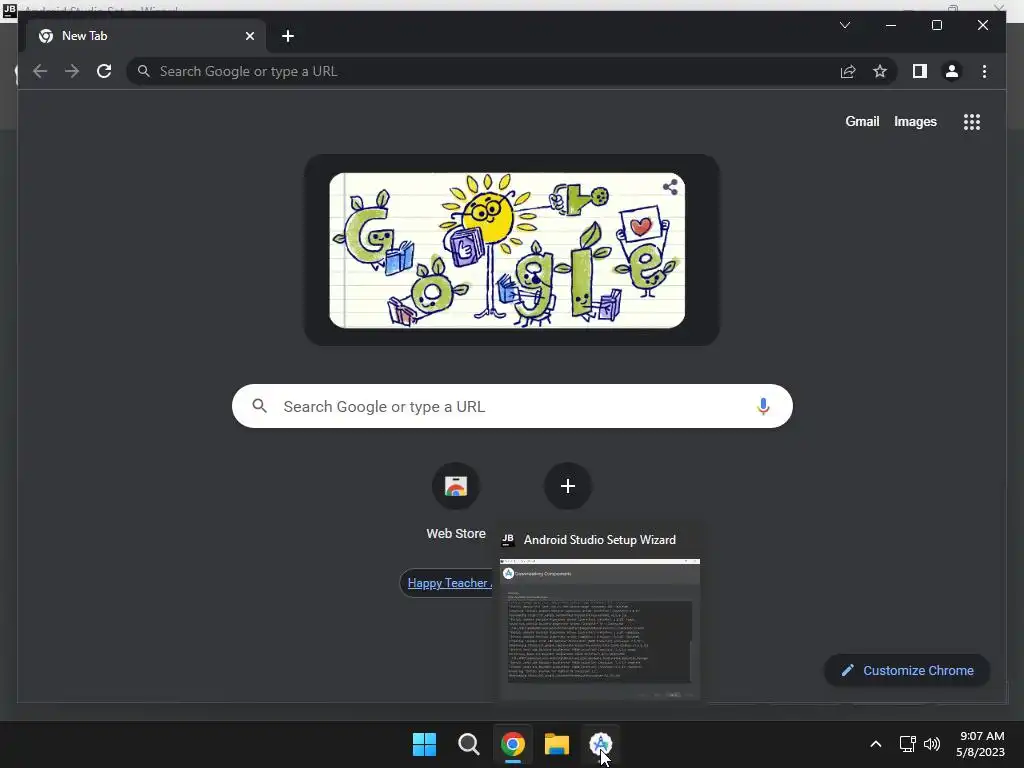Click the Add shortcut plus button
The width and height of the screenshot is (1024, 768).
coord(568,486)
